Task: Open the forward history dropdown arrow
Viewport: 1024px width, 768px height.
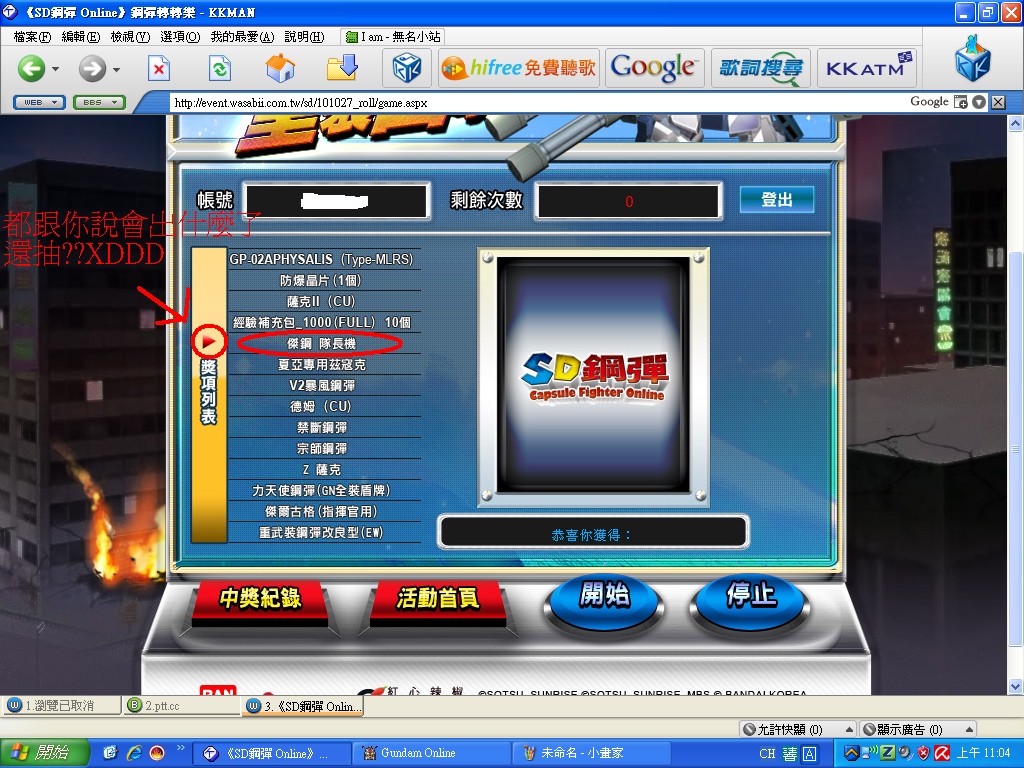Action: tap(116, 69)
